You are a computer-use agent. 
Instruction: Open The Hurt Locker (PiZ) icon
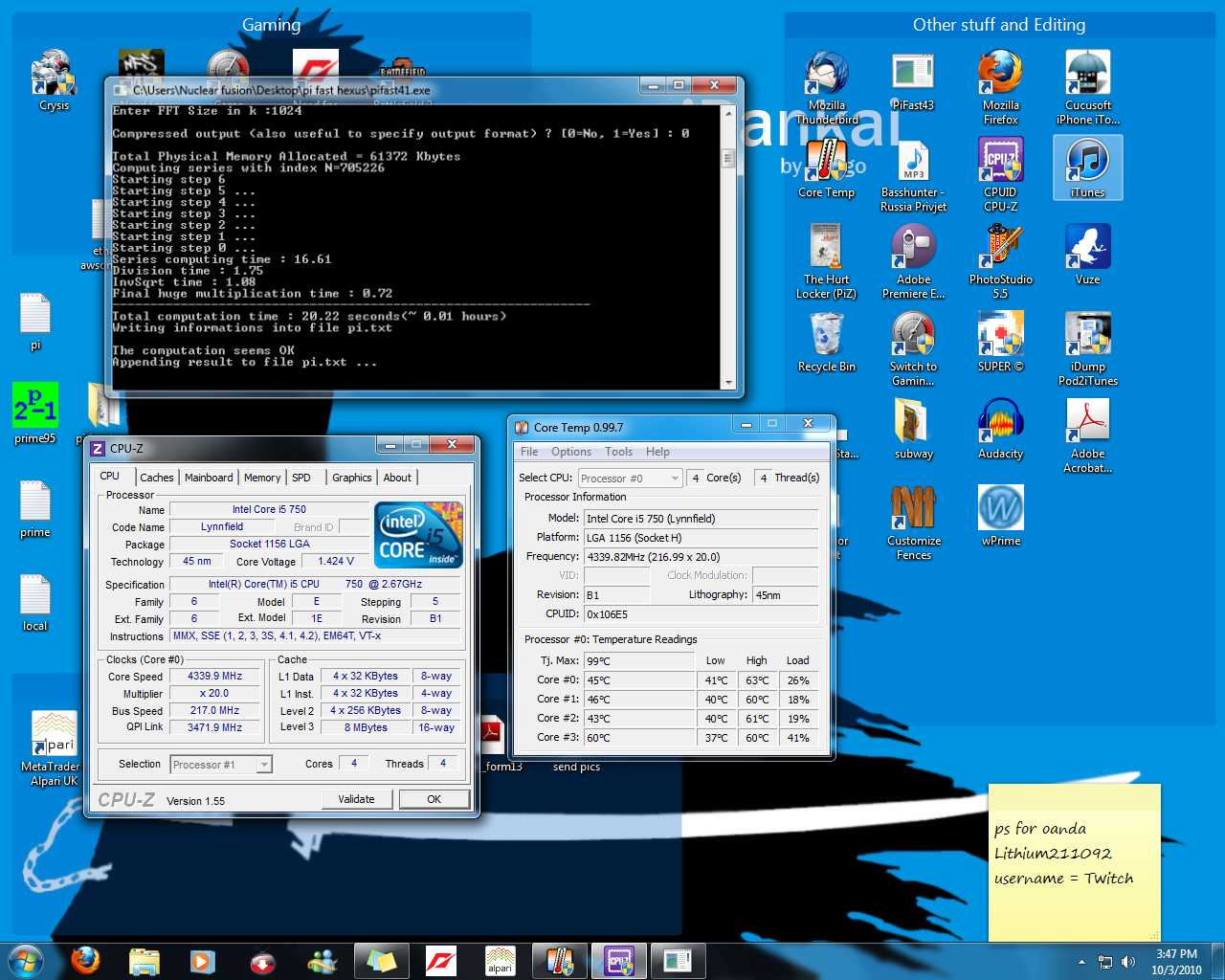click(827, 262)
